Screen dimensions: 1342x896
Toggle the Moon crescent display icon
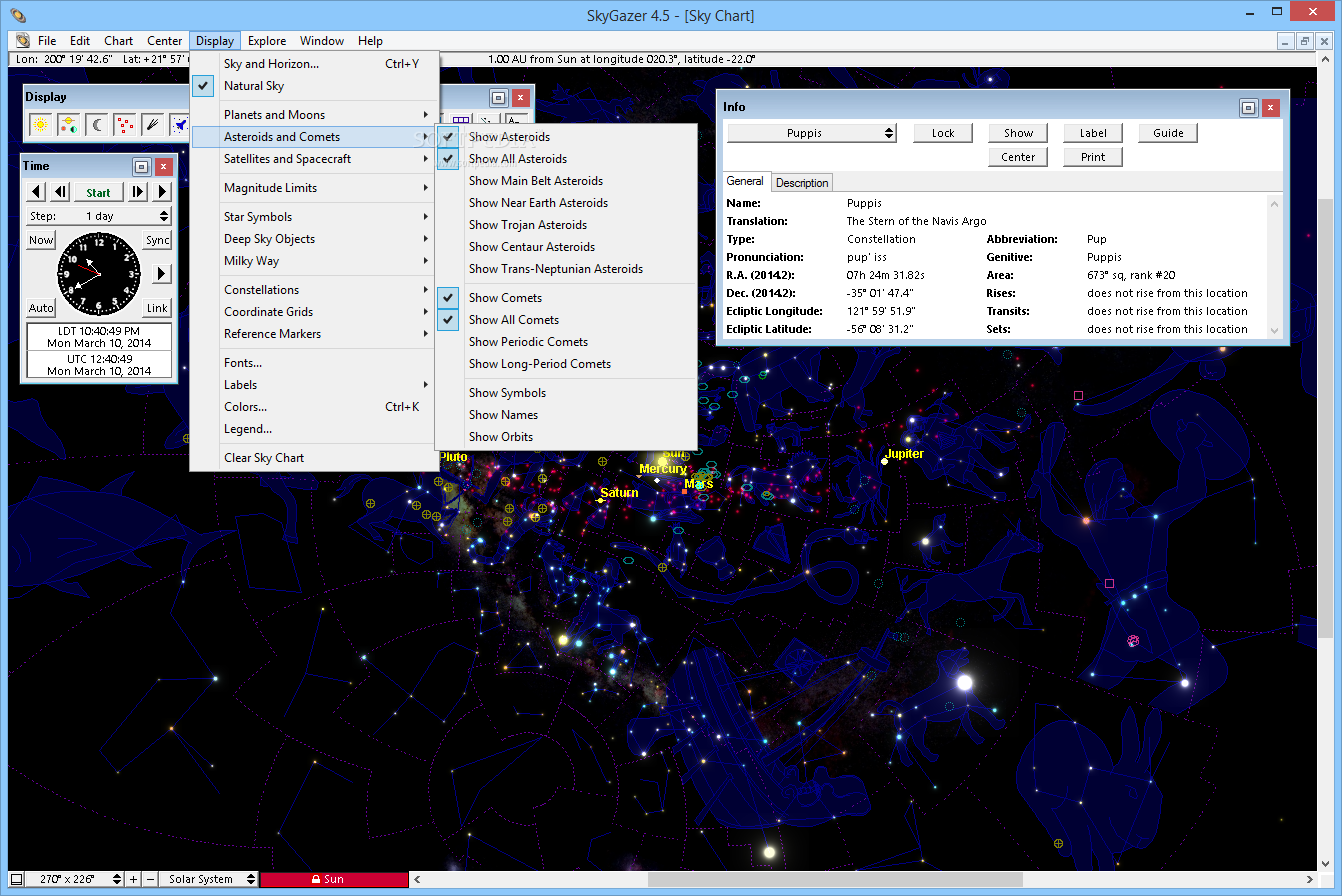pyautogui.click(x=96, y=124)
